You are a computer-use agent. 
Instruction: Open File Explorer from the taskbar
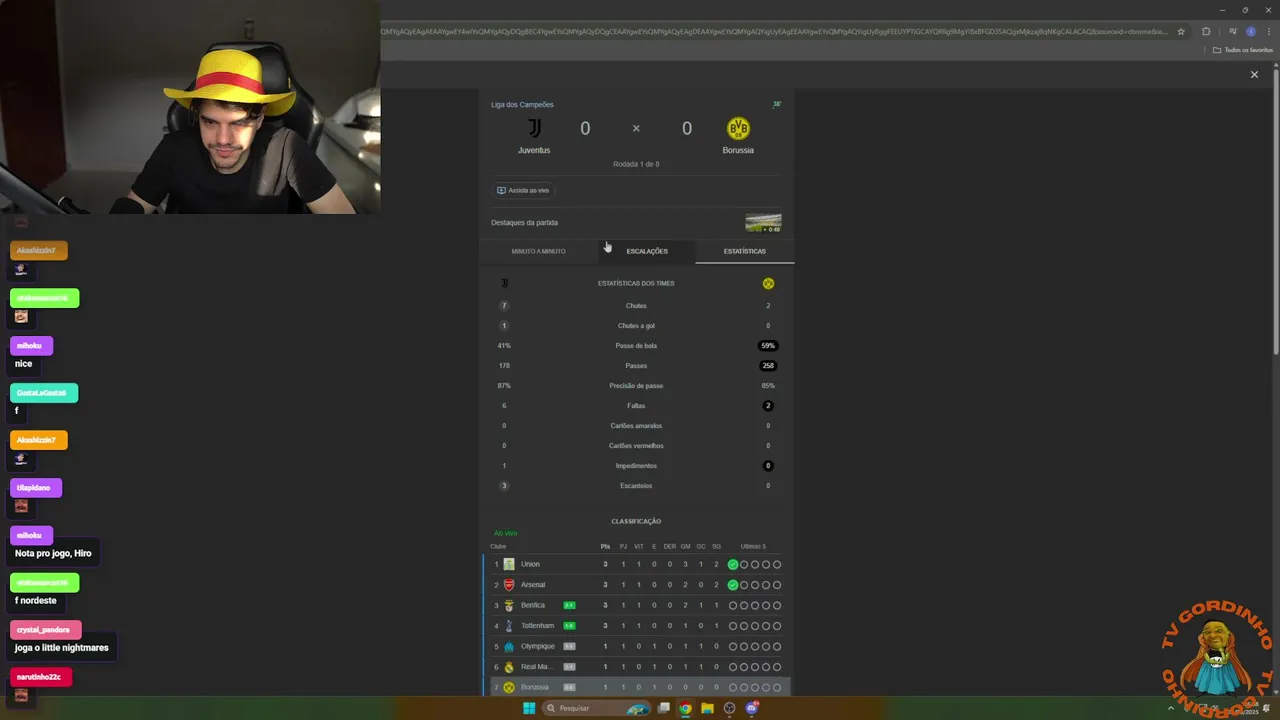(x=707, y=708)
